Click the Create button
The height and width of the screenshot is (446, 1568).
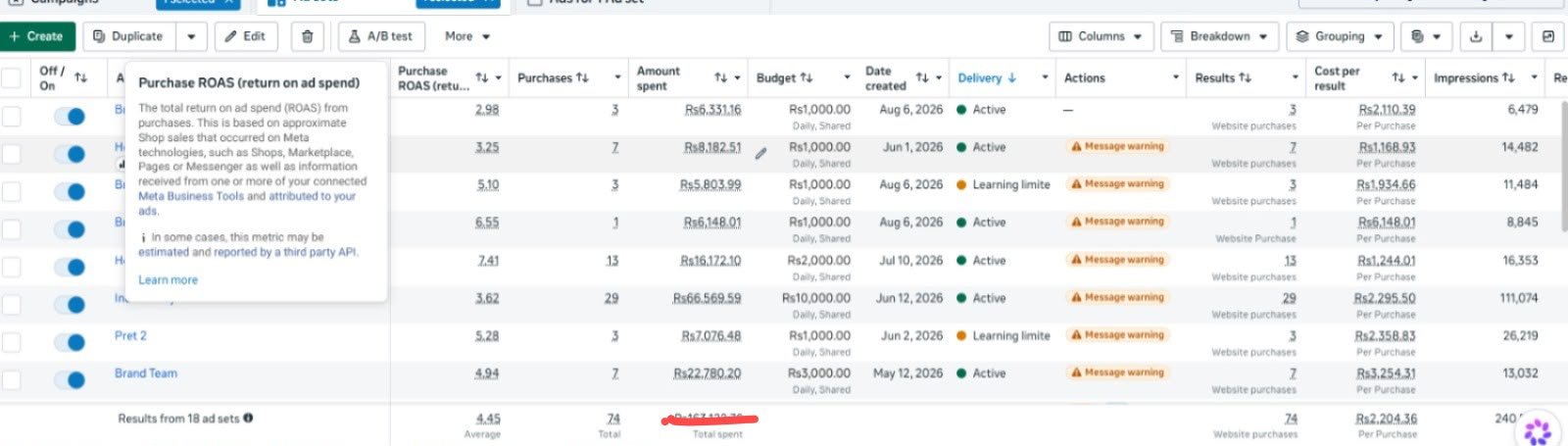(x=36, y=36)
